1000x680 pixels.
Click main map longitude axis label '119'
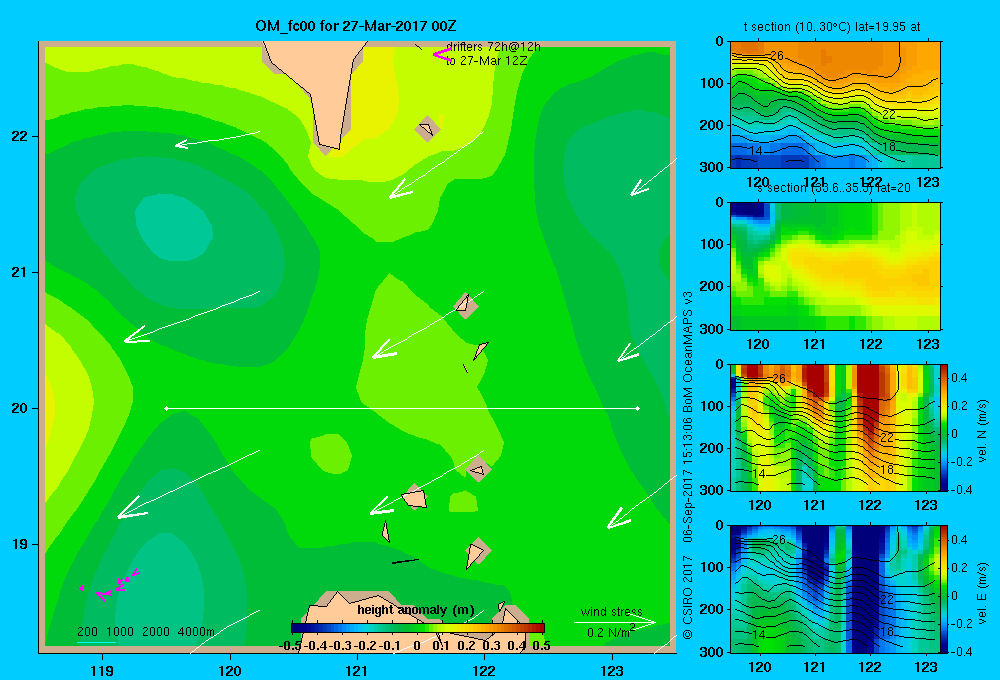point(103,670)
